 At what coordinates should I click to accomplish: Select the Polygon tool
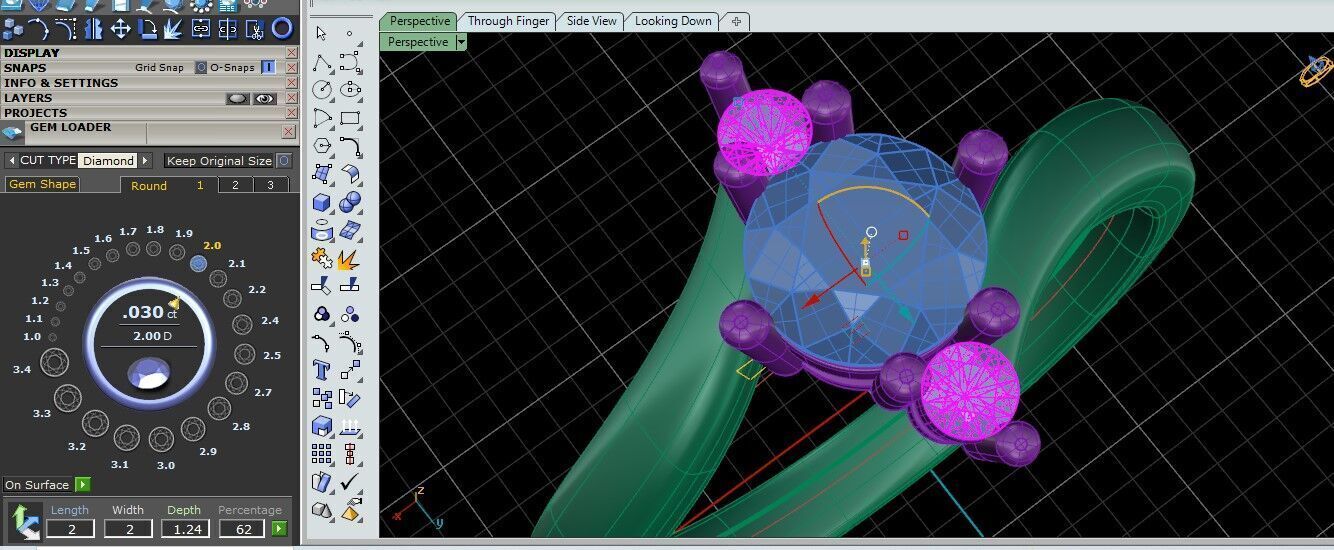point(322,146)
